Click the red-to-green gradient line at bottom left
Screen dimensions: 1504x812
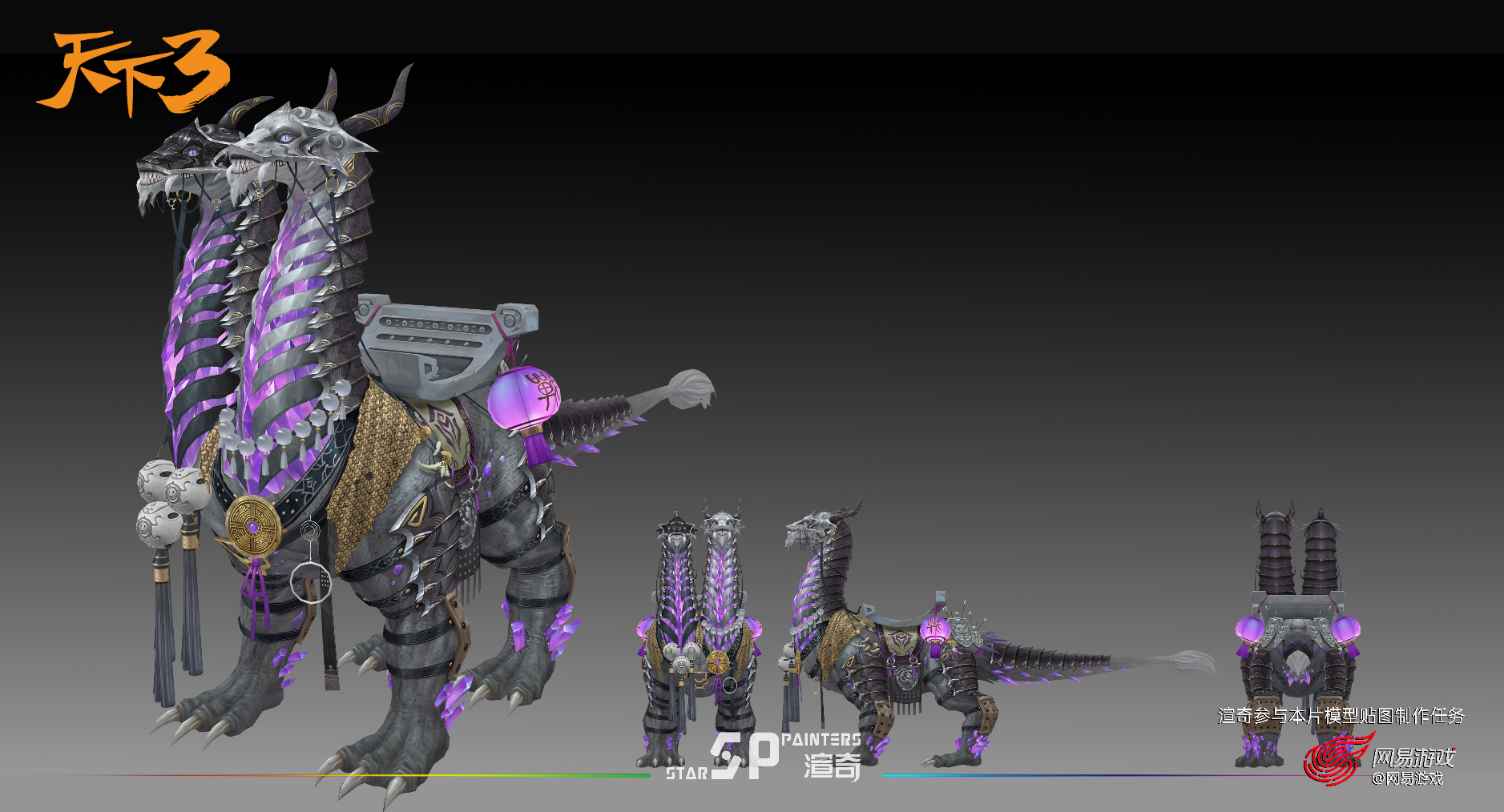pos(361,775)
